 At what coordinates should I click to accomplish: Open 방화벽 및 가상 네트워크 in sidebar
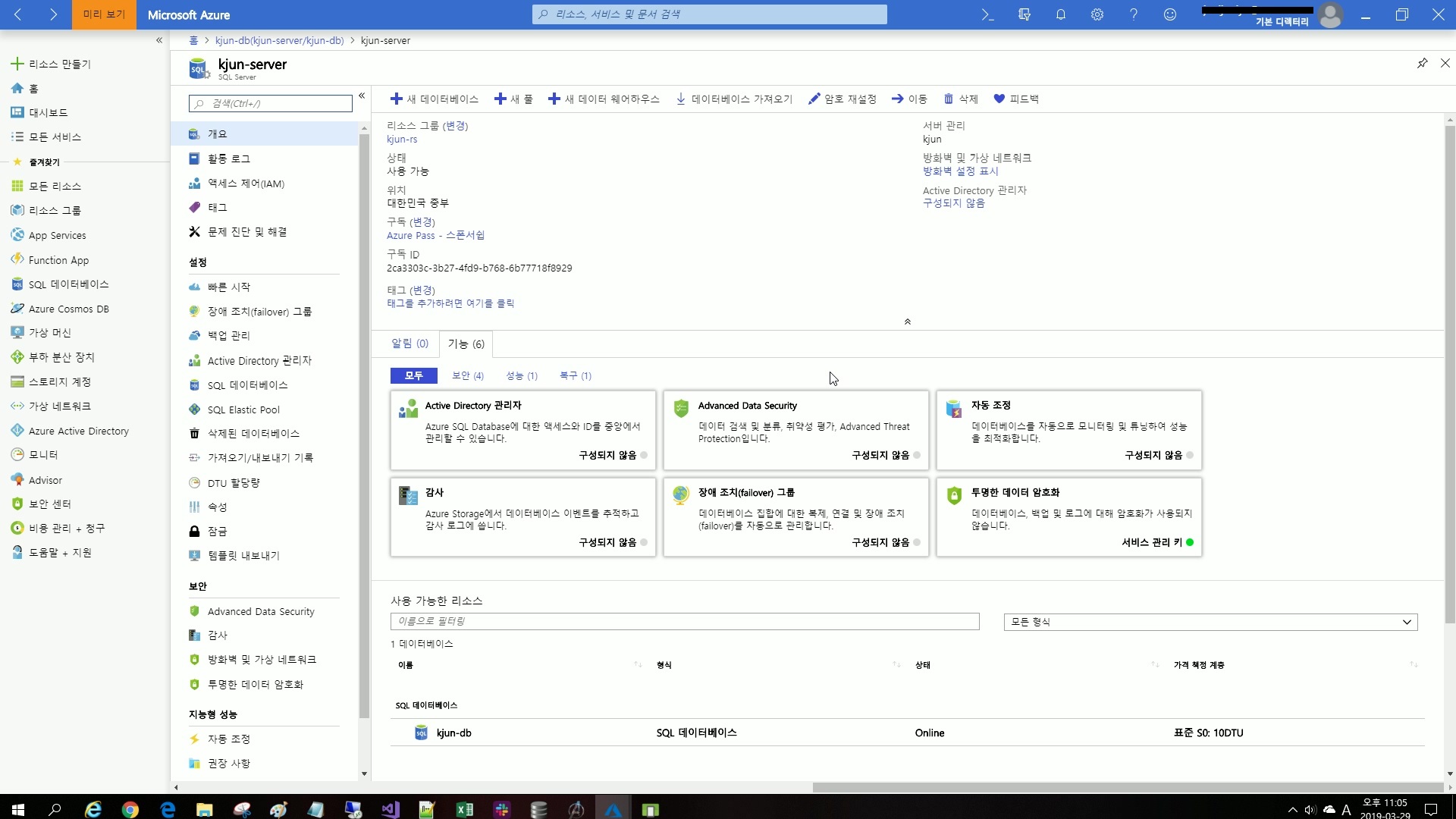coord(262,660)
